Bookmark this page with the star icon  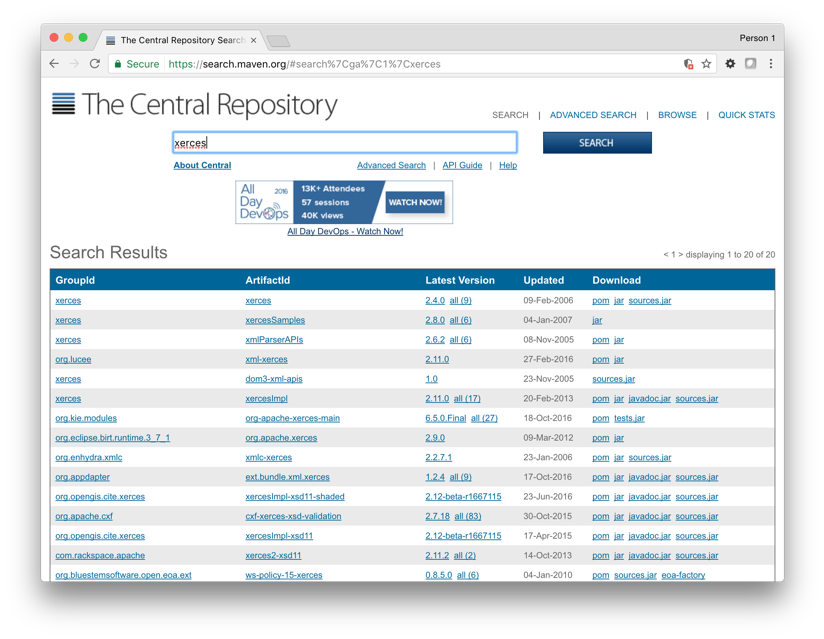pyautogui.click(x=706, y=64)
